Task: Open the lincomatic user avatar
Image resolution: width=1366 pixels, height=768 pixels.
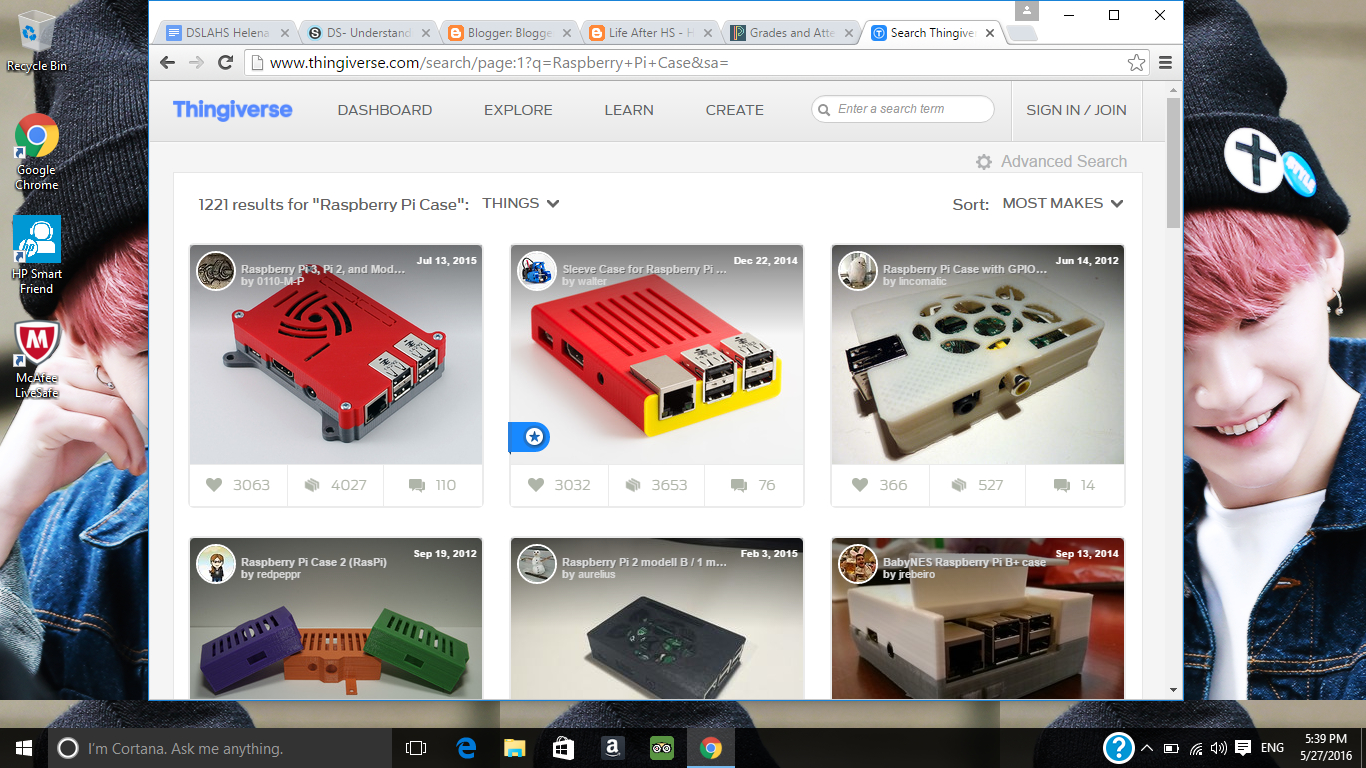Action: click(858, 271)
